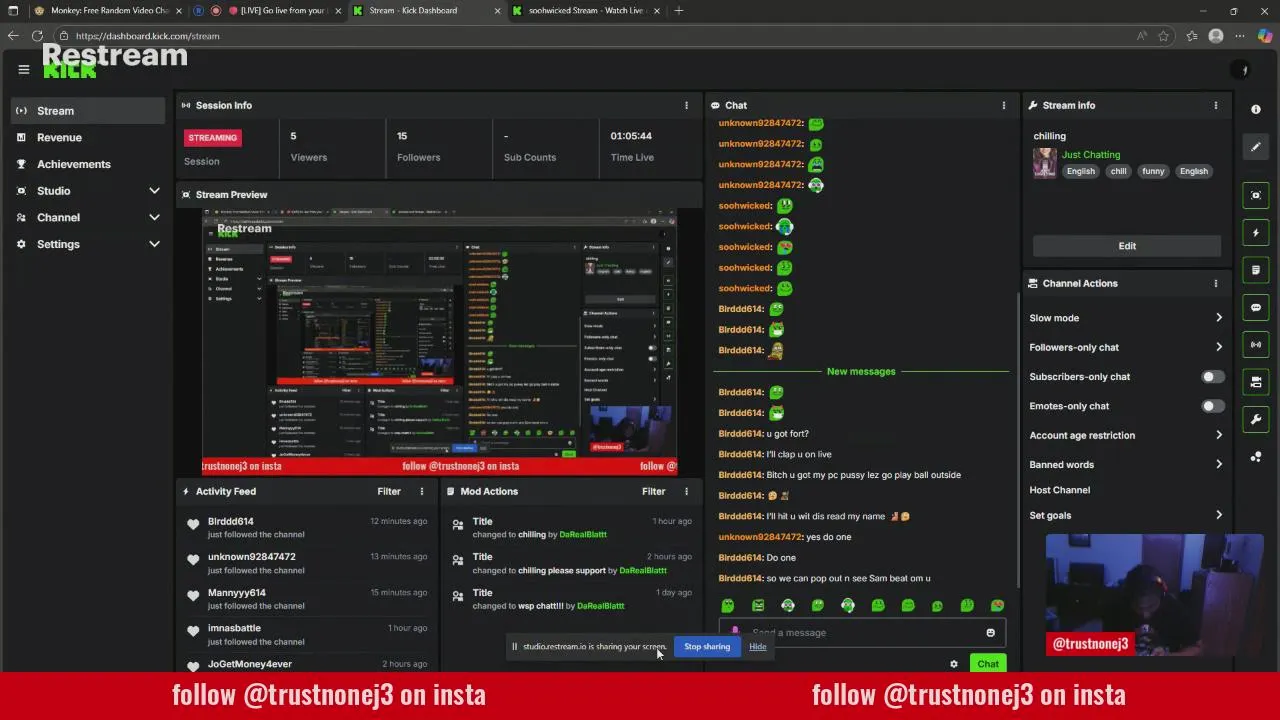Image resolution: width=1280 pixels, height=720 pixels.
Task: Click the Stream Preview video thumbnail
Action: 440,340
